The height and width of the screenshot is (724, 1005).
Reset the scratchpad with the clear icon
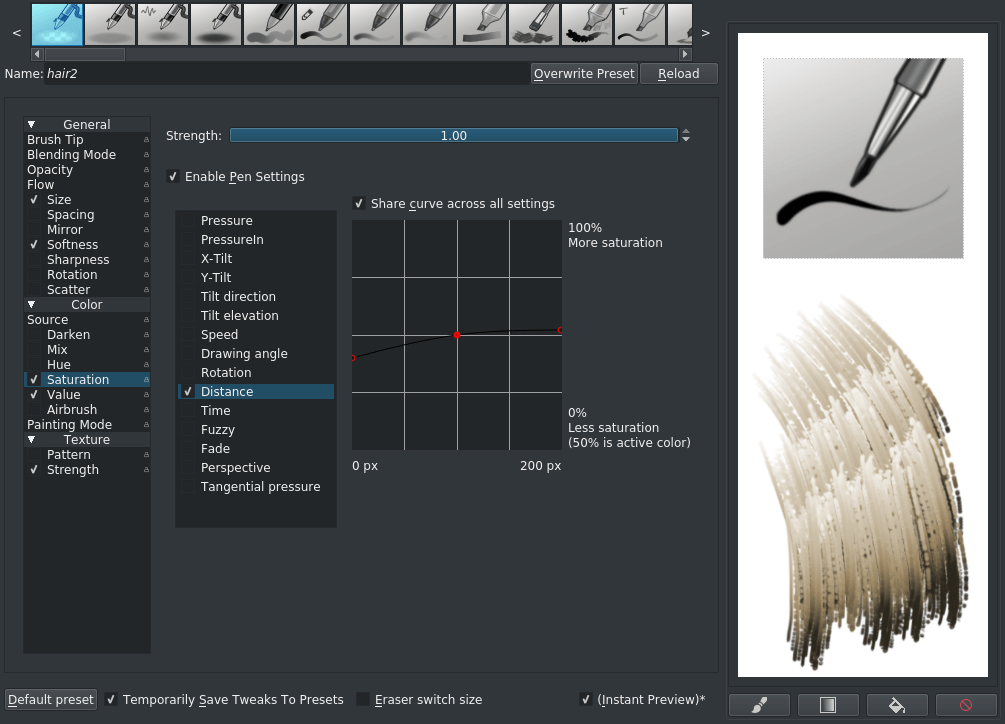coord(965,704)
